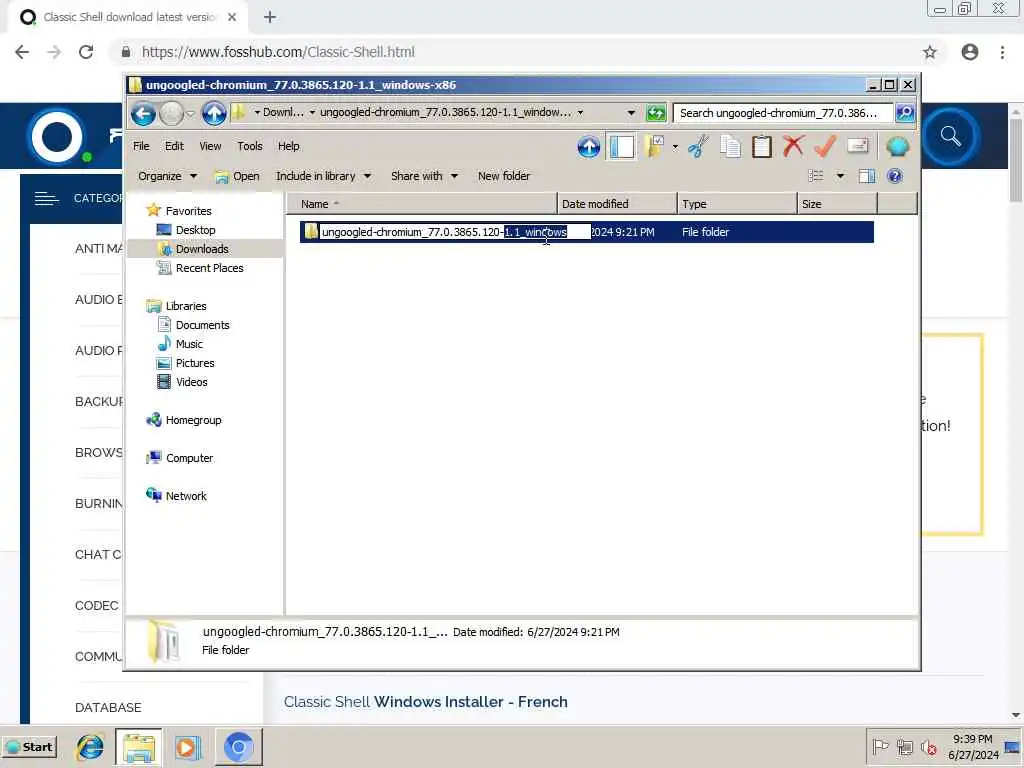Click the New folder button
This screenshot has width=1024, height=768.
pyautogui.click(x=504, y=176)
